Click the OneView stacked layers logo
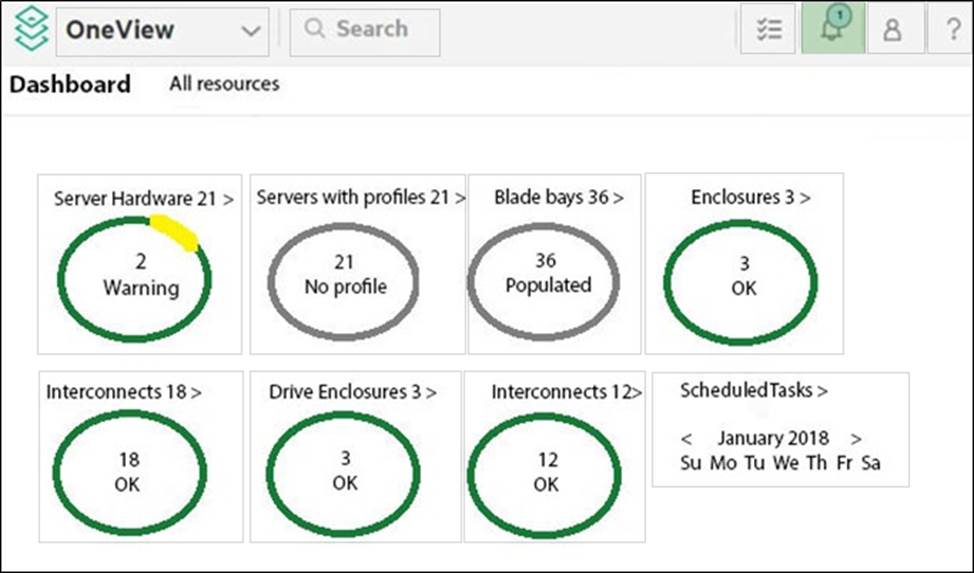 pyautogui.click(x=30, y=30)
